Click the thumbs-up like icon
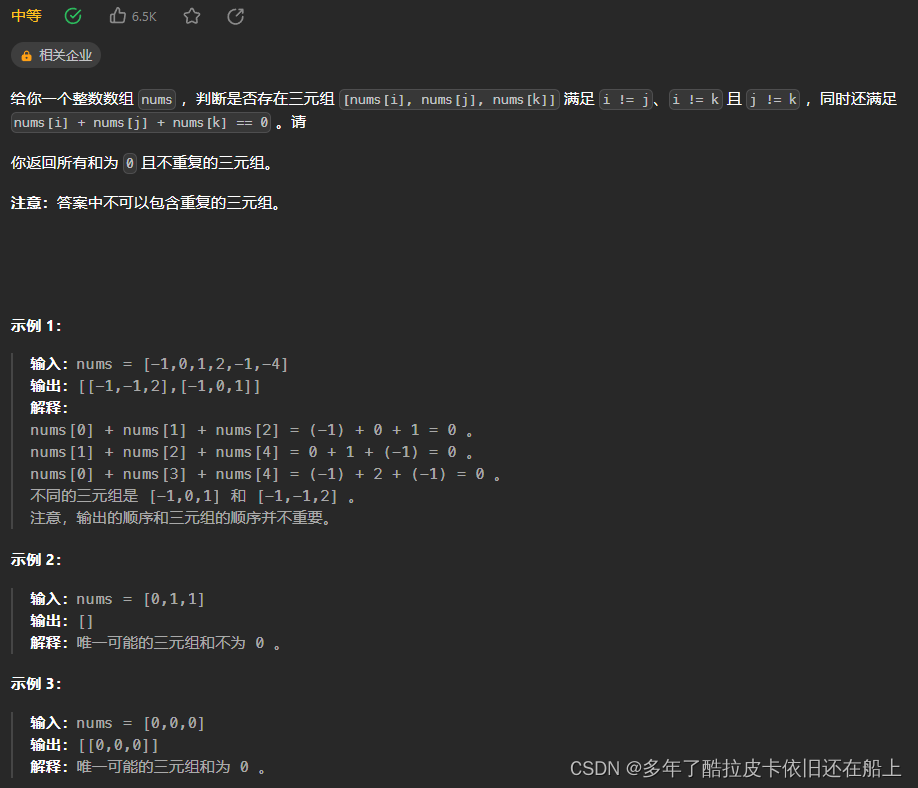Image resolution: width=918 pixels, height=788 pixels. [117, 16]
